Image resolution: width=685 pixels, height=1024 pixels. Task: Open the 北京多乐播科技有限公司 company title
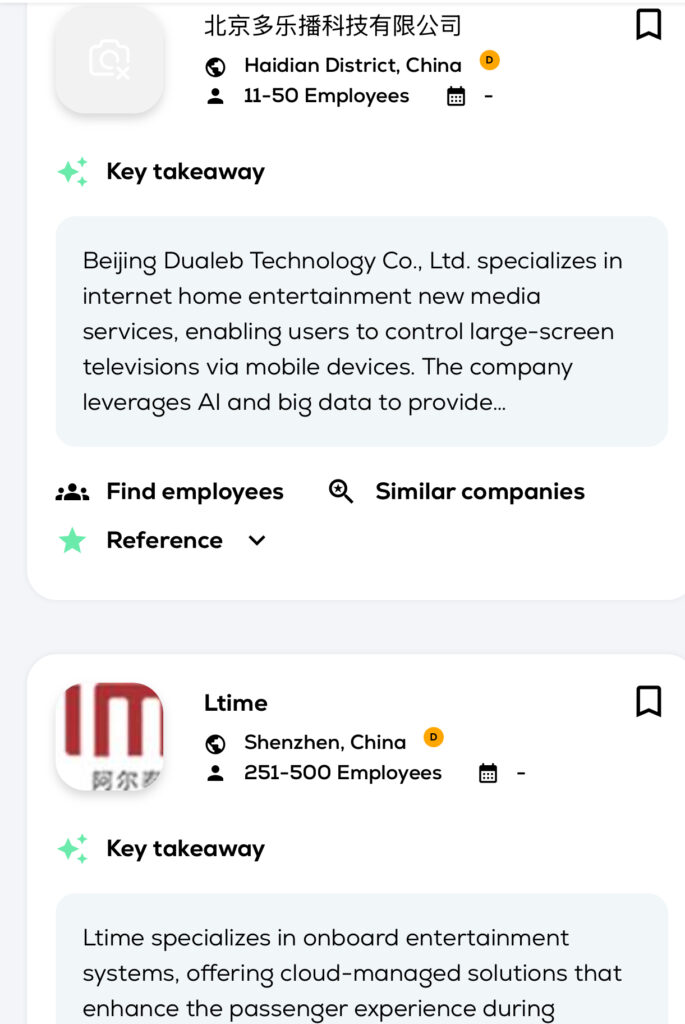333,26
